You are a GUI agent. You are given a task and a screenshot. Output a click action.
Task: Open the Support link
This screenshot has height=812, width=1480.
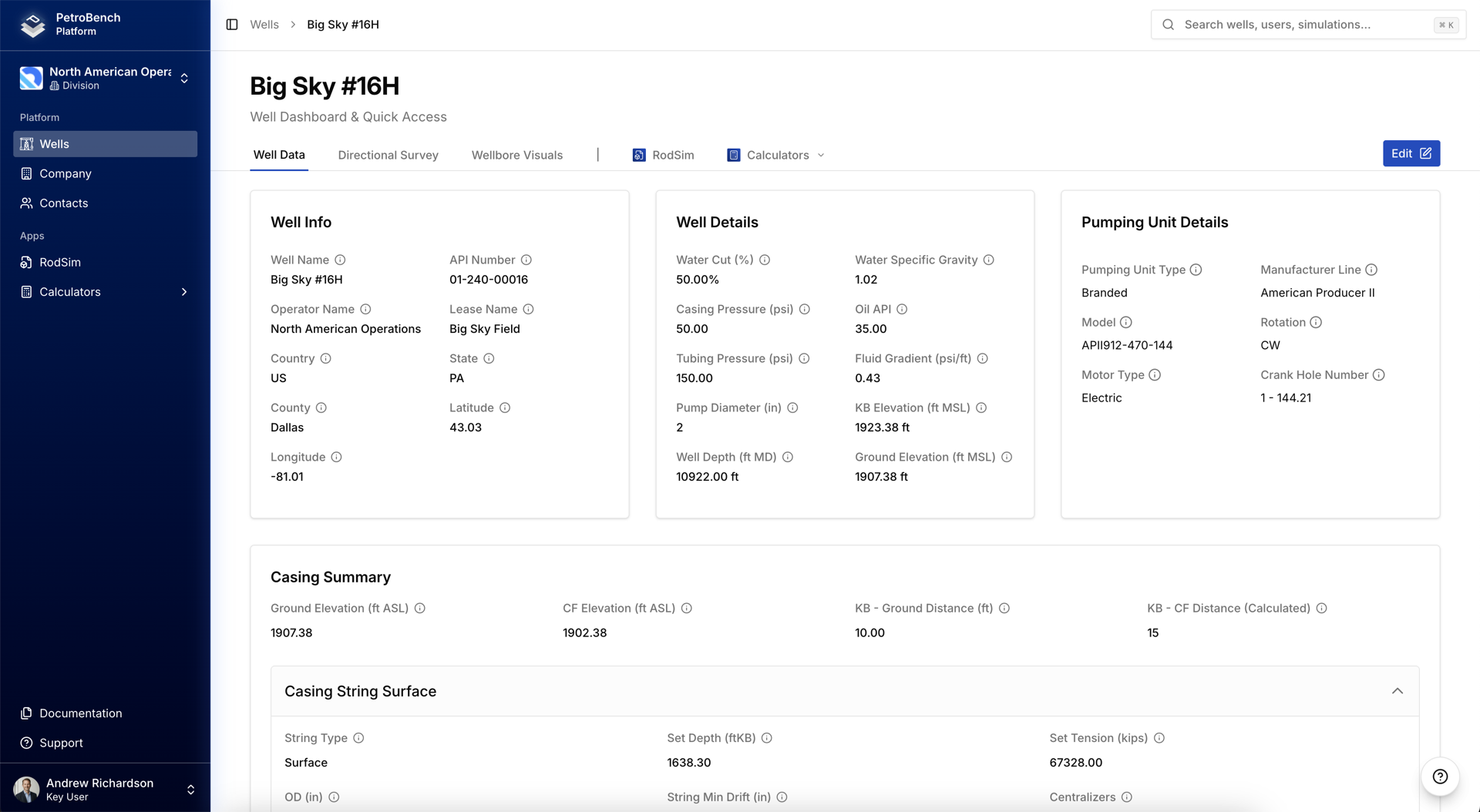(x=105, y=743)
